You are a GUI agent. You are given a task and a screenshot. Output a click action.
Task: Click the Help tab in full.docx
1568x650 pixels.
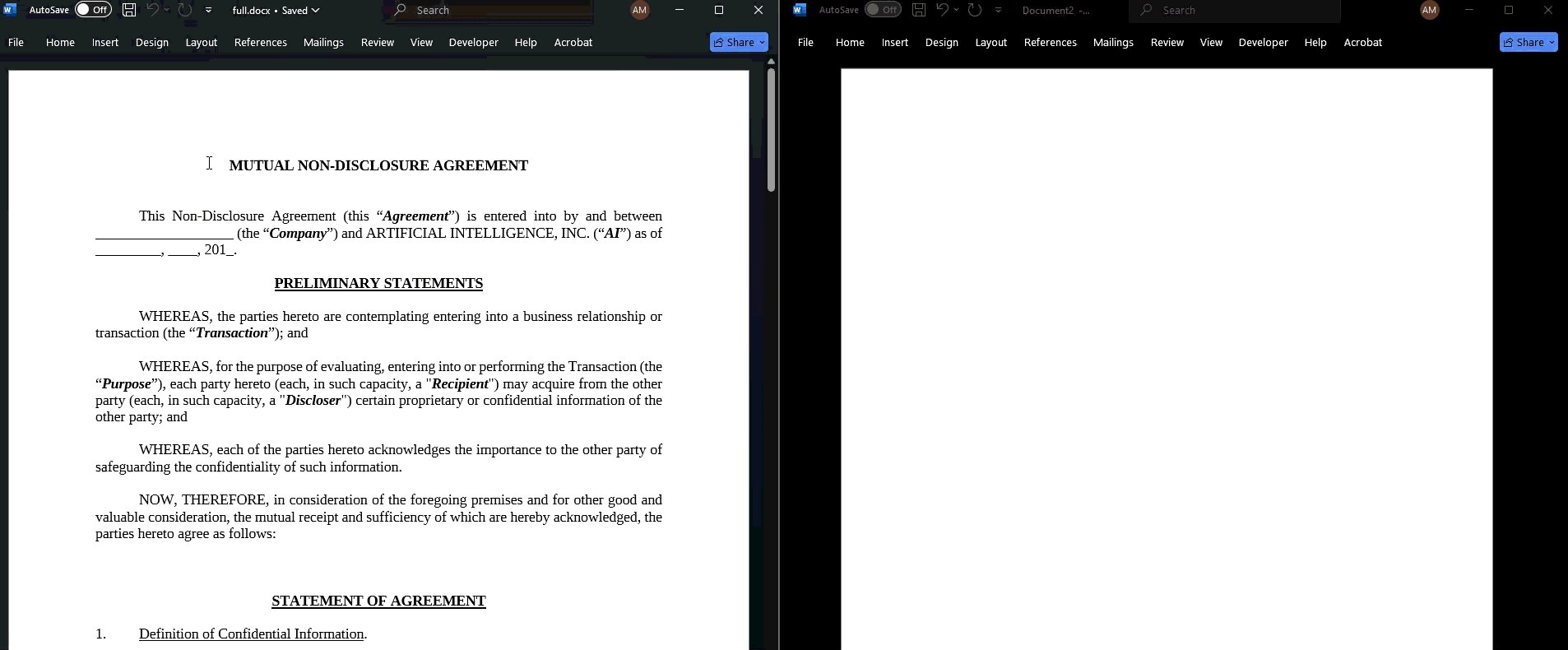pos(526,42)
